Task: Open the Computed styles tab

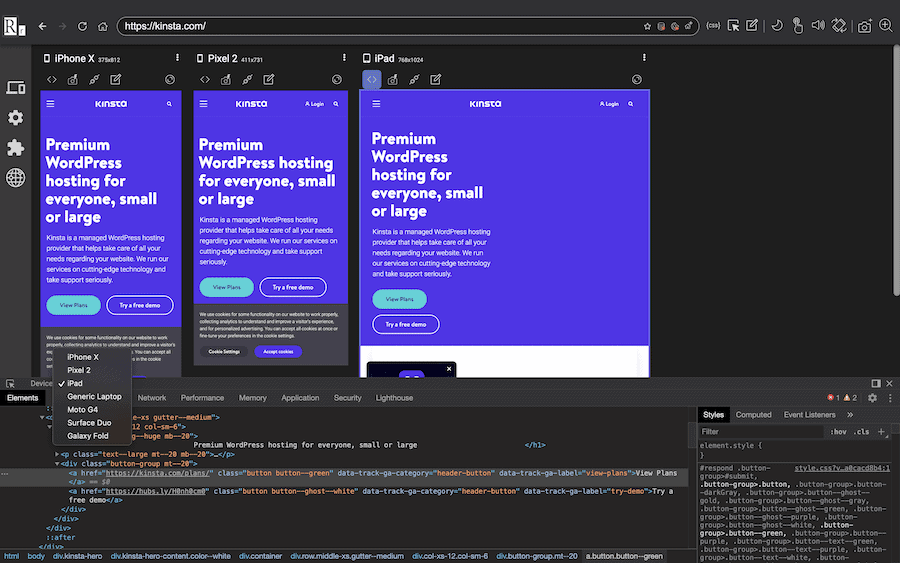Action: 753,414
